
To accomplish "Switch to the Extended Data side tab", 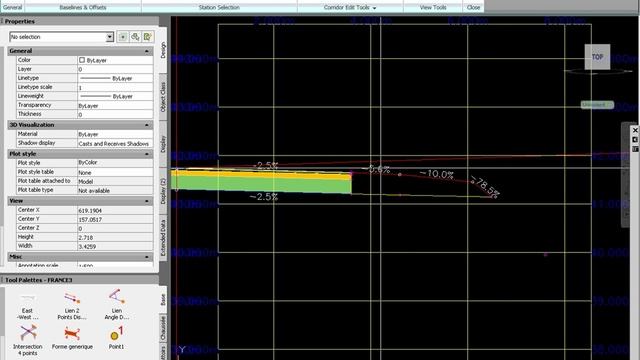I will 163,238.
